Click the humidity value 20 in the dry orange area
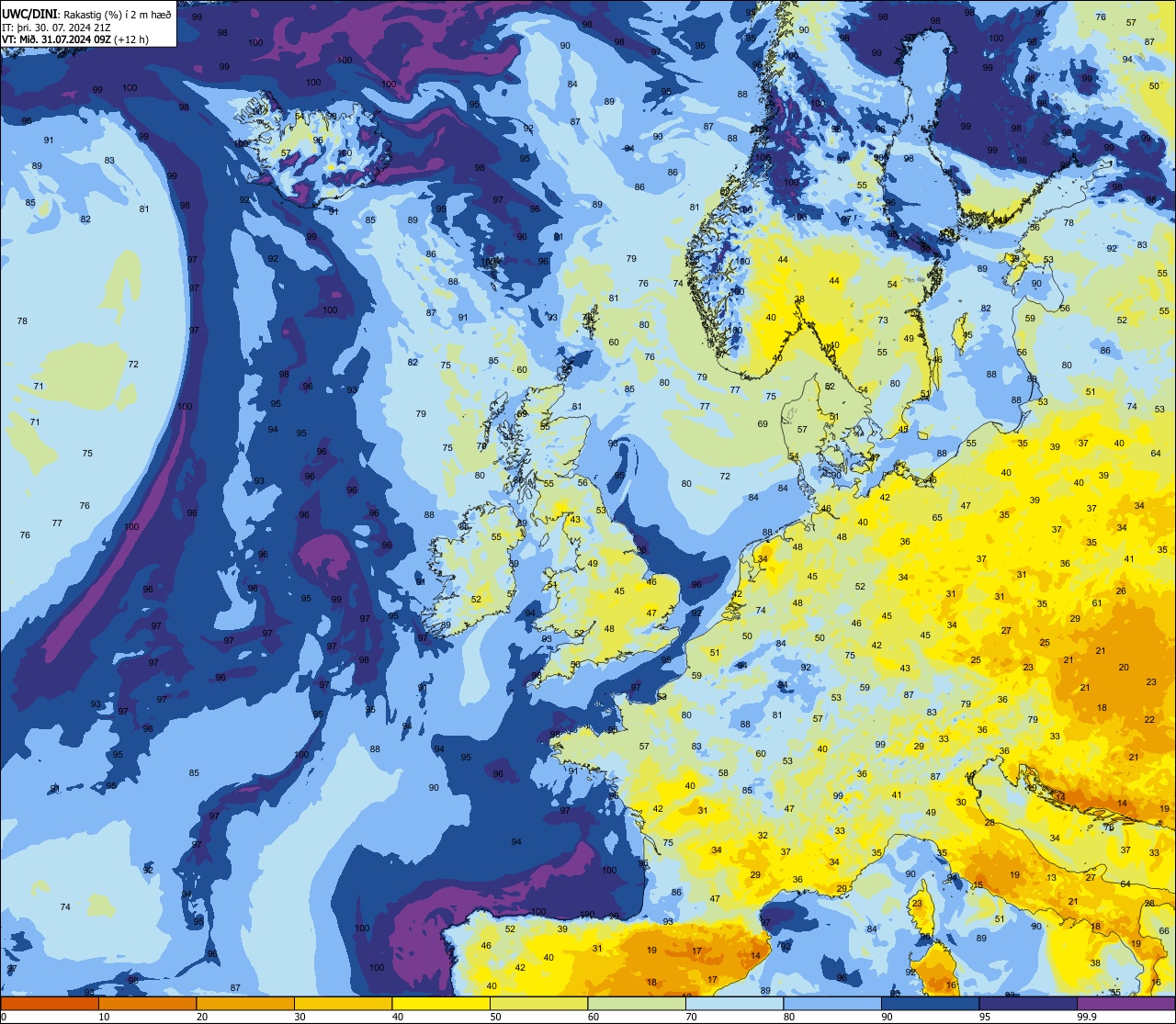This screenshot has height=1024, width=1176. (1124, 668)
